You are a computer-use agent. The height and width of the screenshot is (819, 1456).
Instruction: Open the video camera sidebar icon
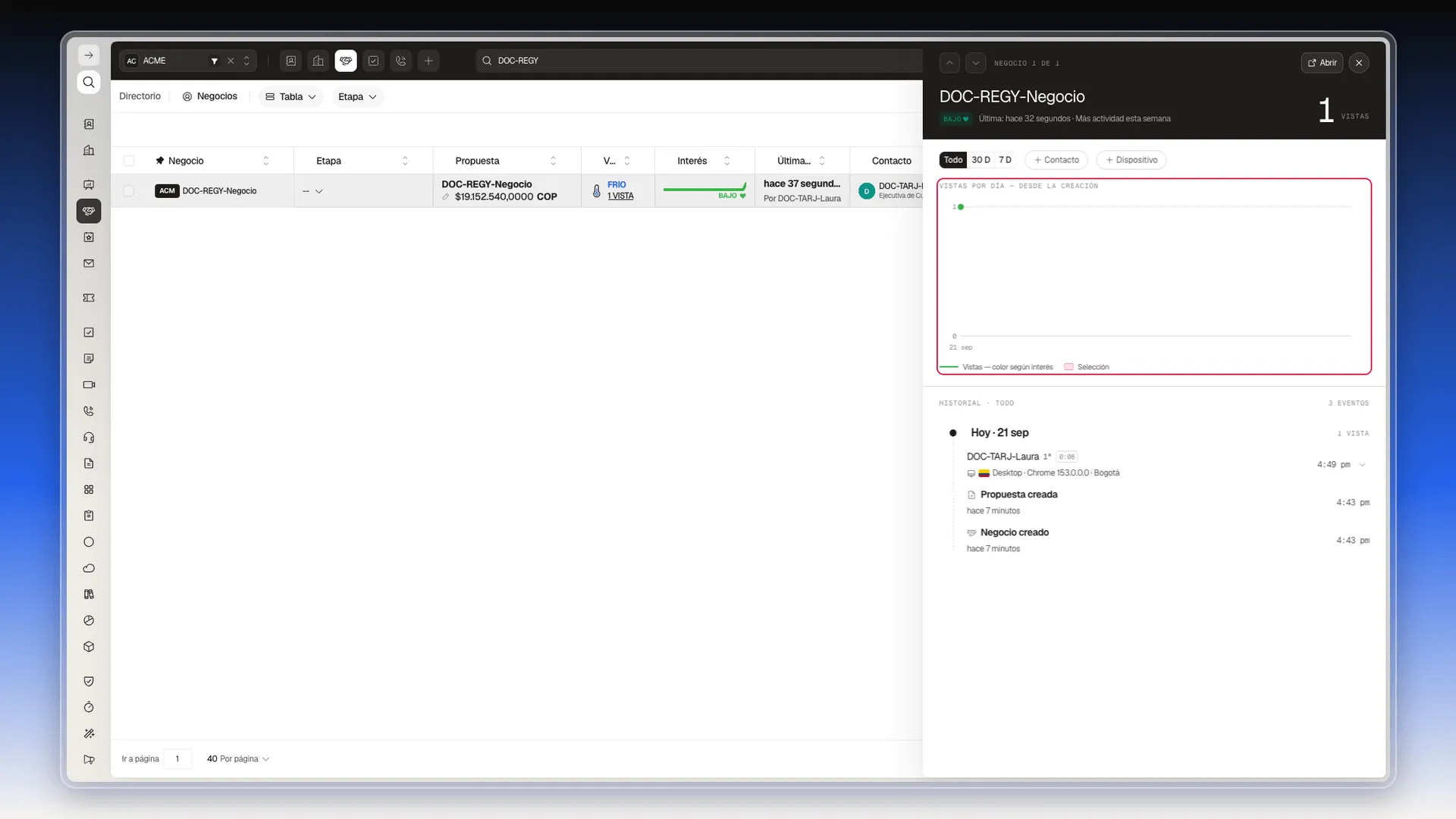click(89, 384)
